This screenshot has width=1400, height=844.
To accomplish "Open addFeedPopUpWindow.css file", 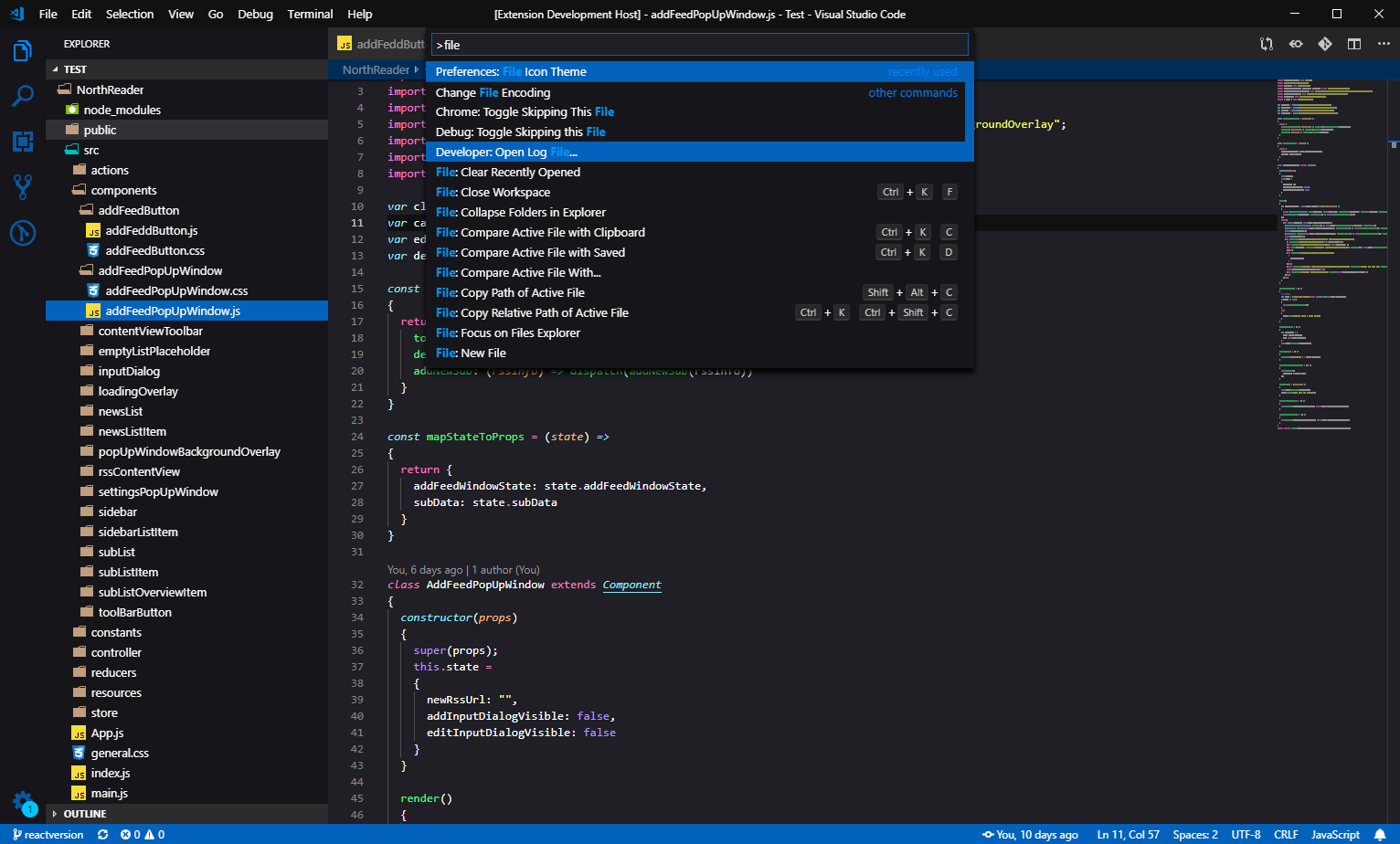I will 186,290.
